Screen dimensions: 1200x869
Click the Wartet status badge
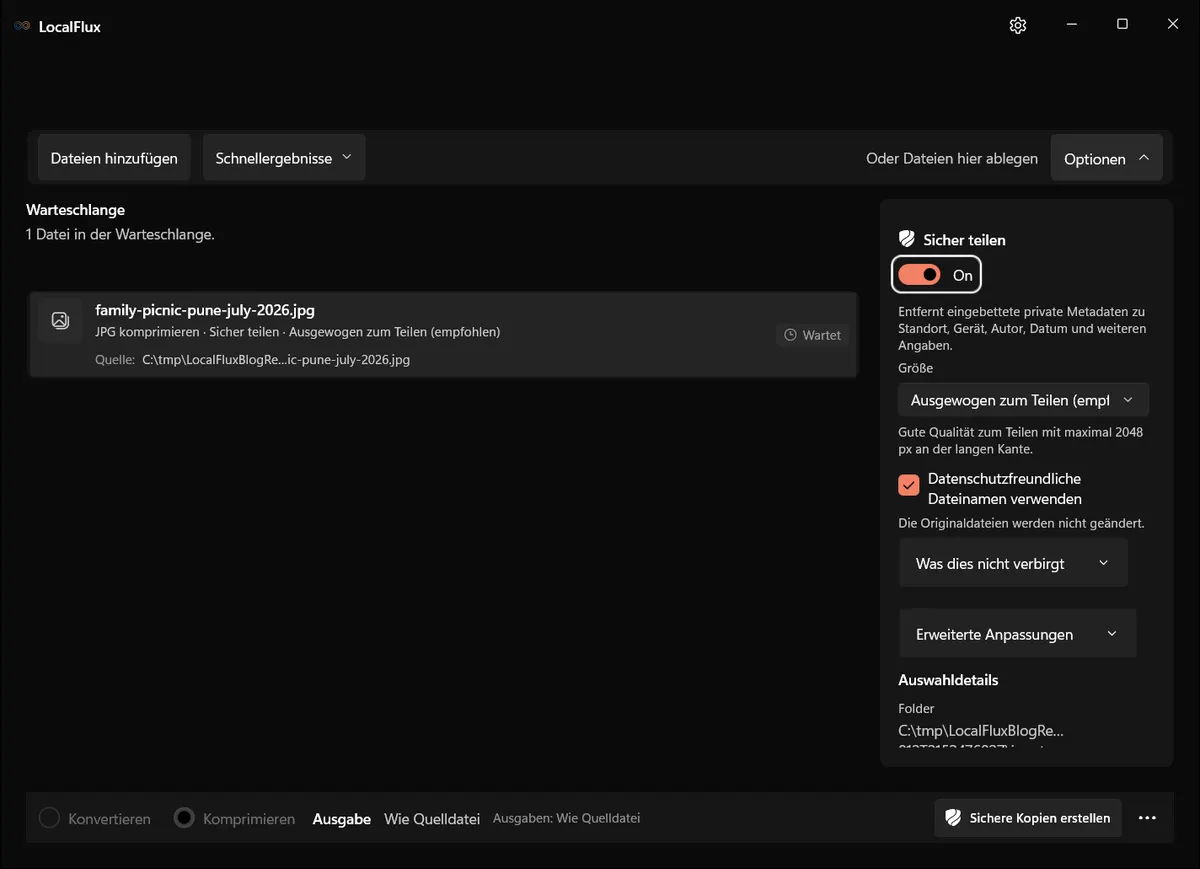click(812, 335)
